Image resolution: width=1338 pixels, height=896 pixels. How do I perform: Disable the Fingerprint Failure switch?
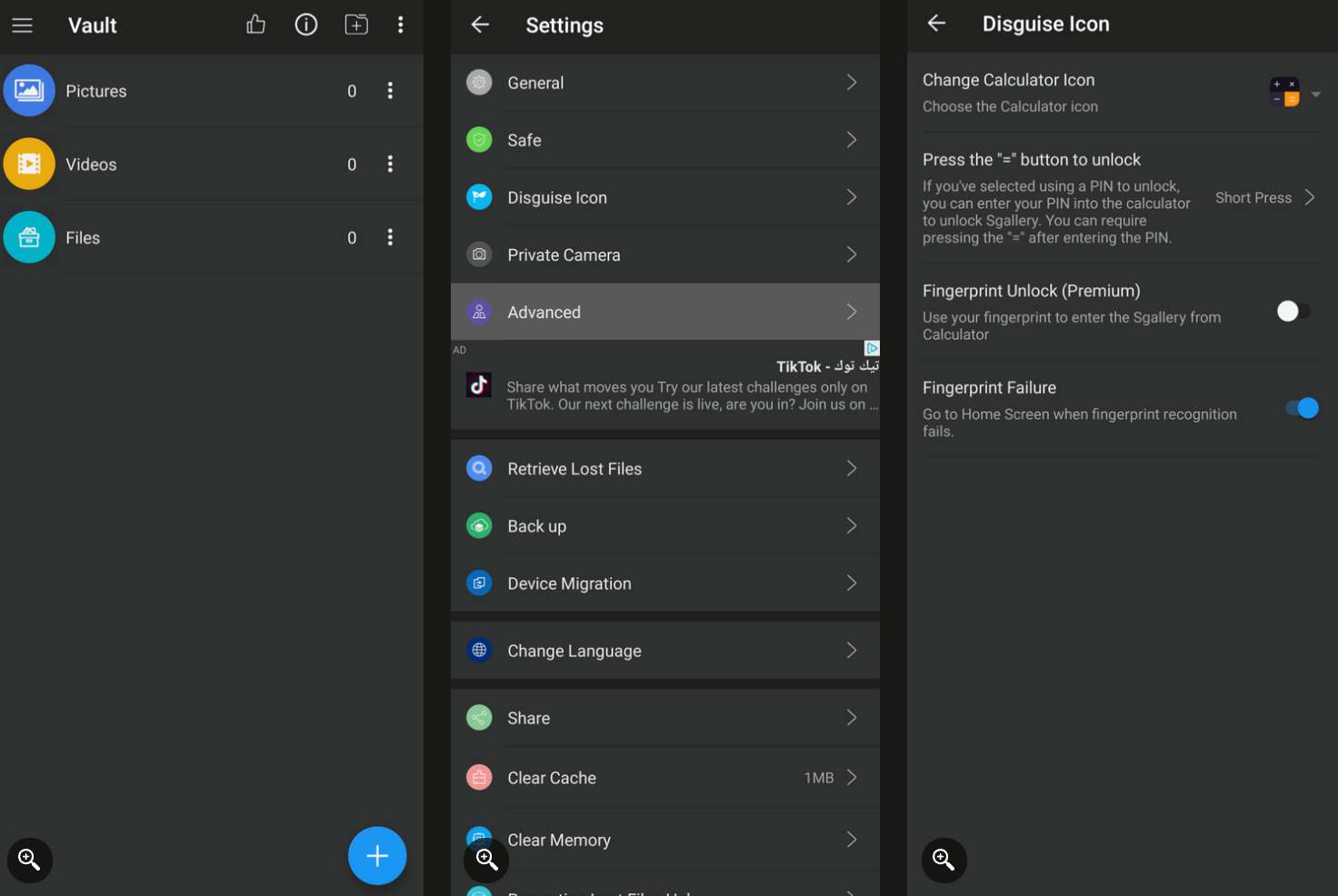pos(1302,408)
